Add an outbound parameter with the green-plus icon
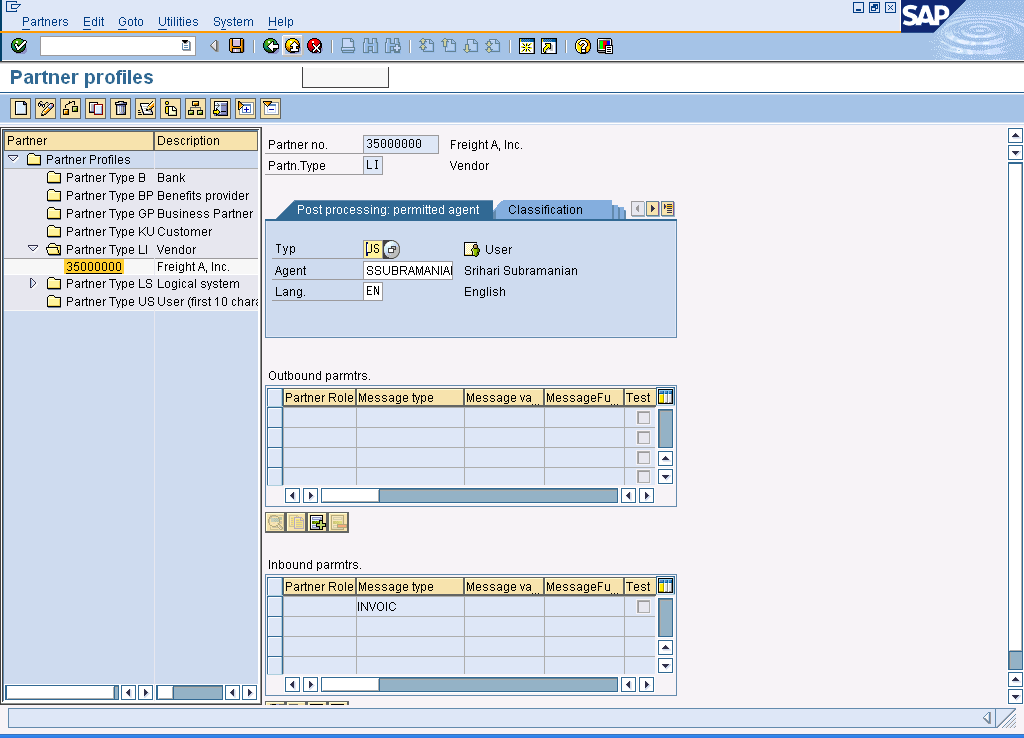Image resolution: width=1024 pixels, height=738 pixels. point(317,522)
